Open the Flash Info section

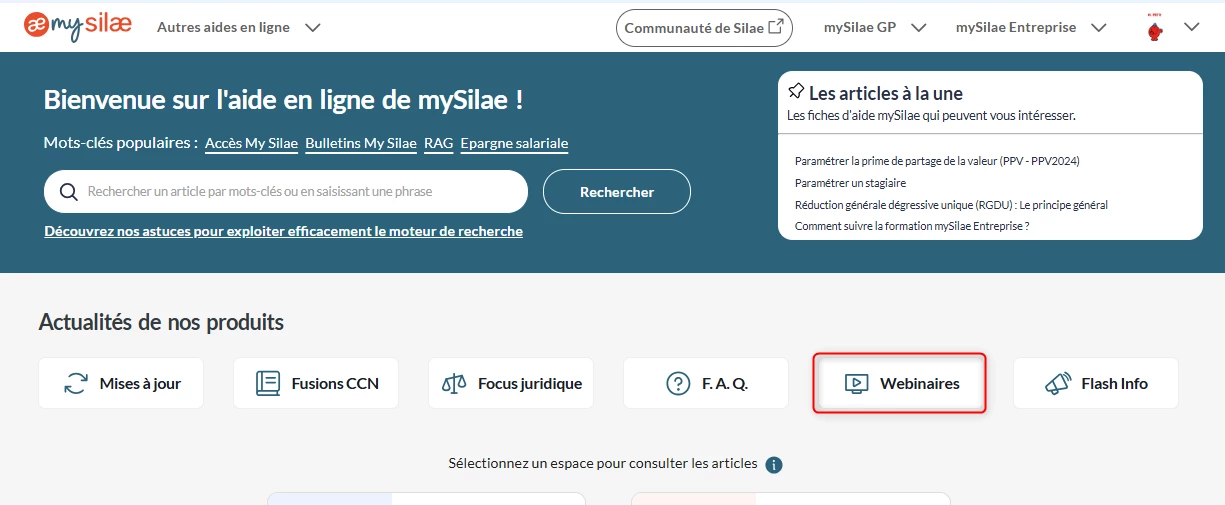[x=1096, y=383]
